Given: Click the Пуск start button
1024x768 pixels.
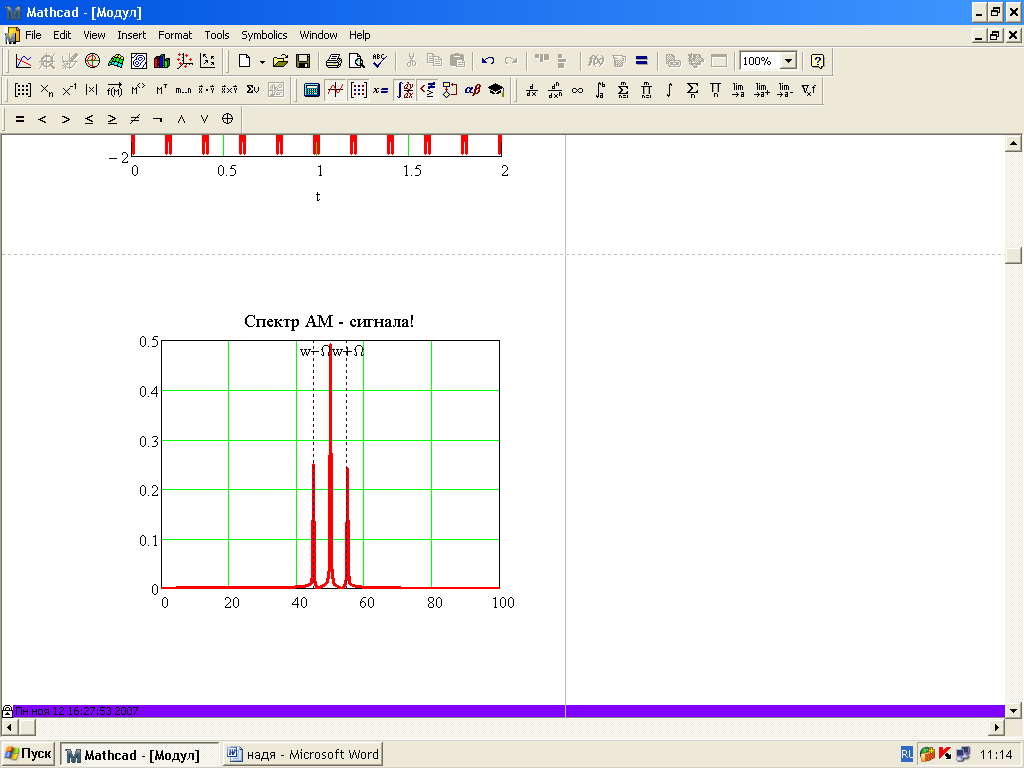Looking at the screenshot, I should pos(28,754).
